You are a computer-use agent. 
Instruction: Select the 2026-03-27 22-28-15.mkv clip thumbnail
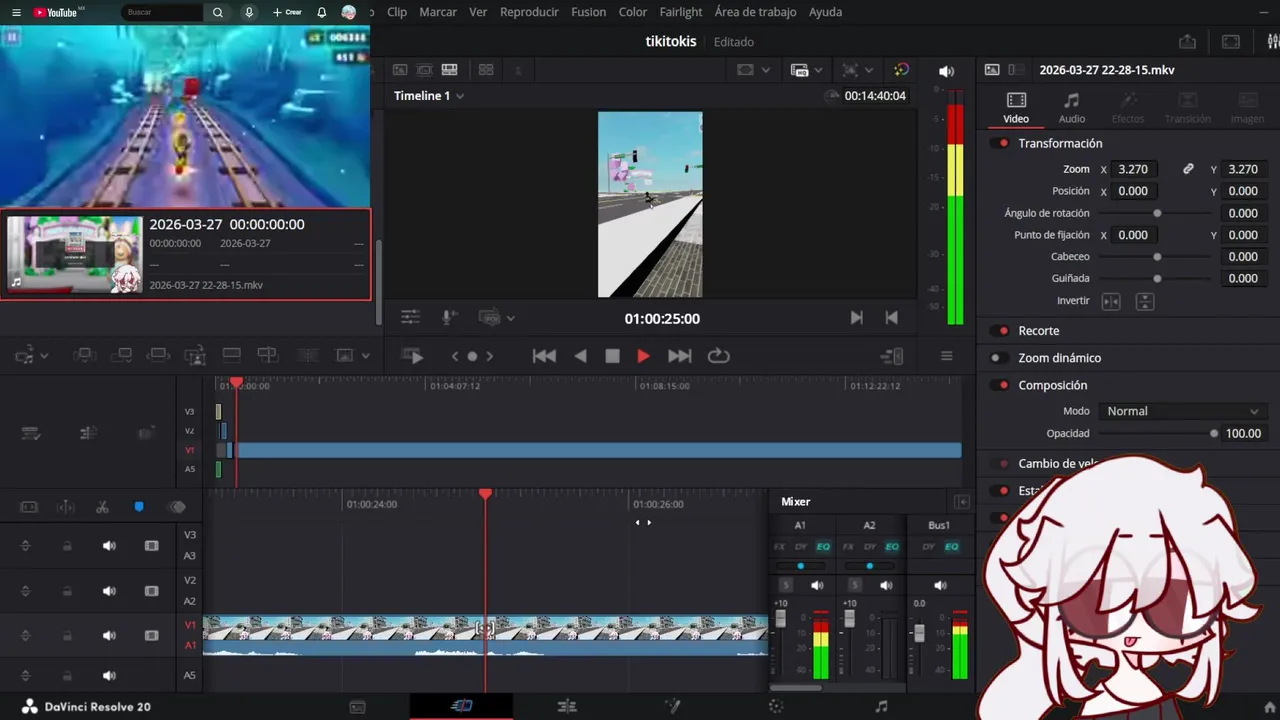(75, 254)
